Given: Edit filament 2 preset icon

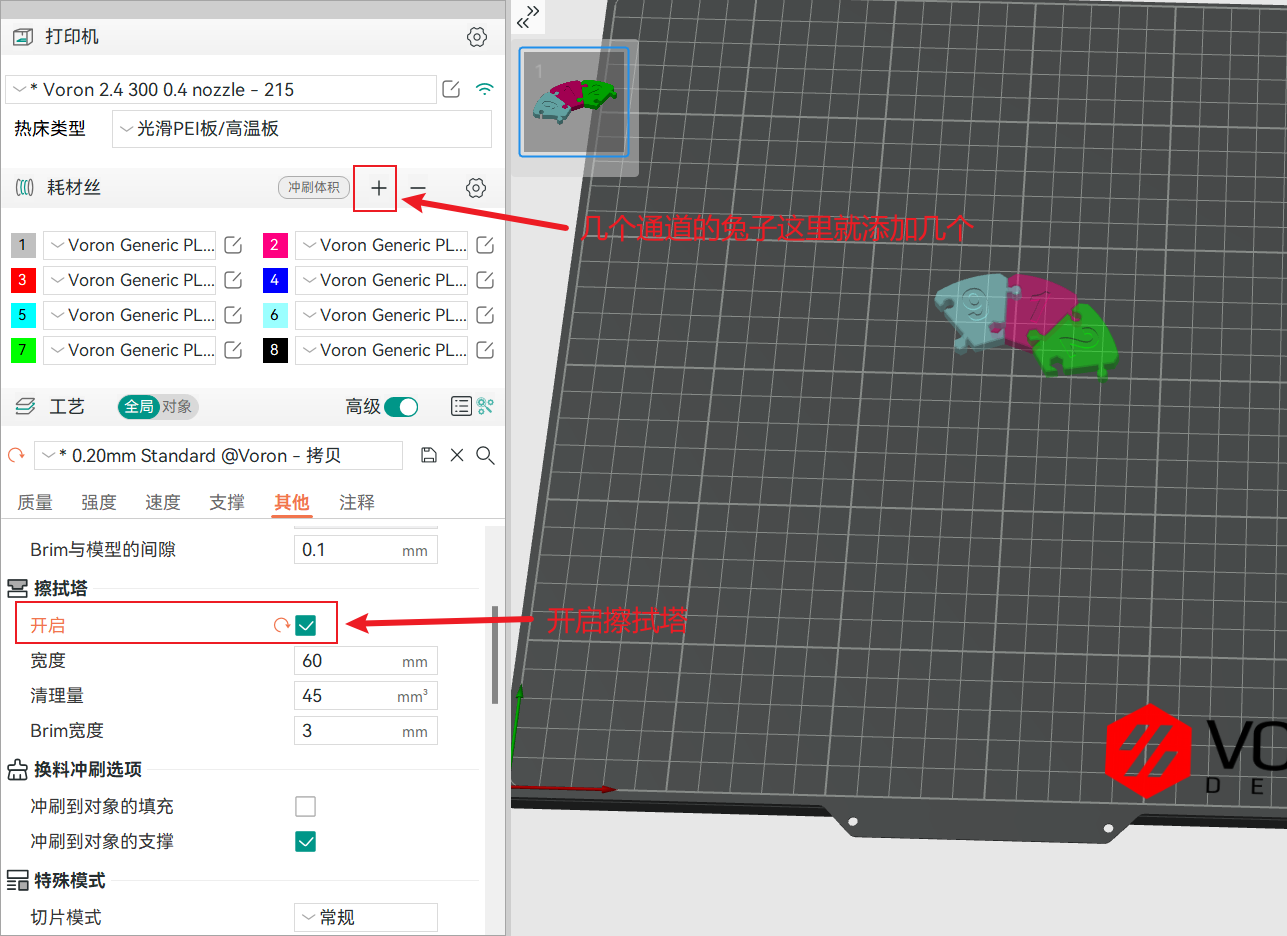Looking at the screenshot, I should pos(485,245).
